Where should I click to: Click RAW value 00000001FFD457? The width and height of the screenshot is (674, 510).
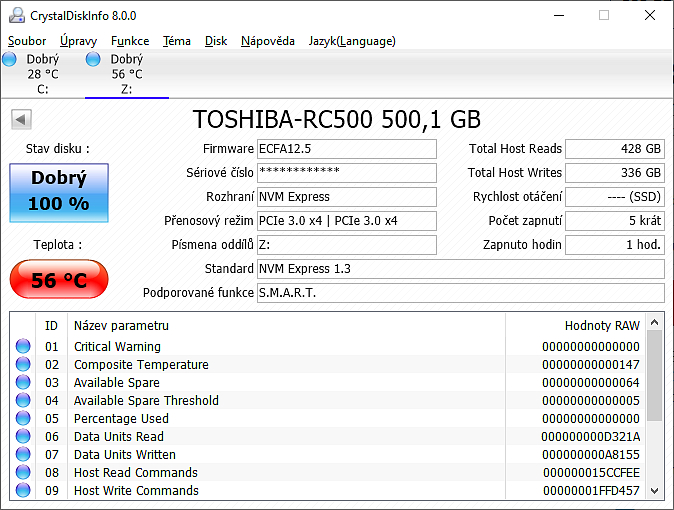tap(591, 490)
